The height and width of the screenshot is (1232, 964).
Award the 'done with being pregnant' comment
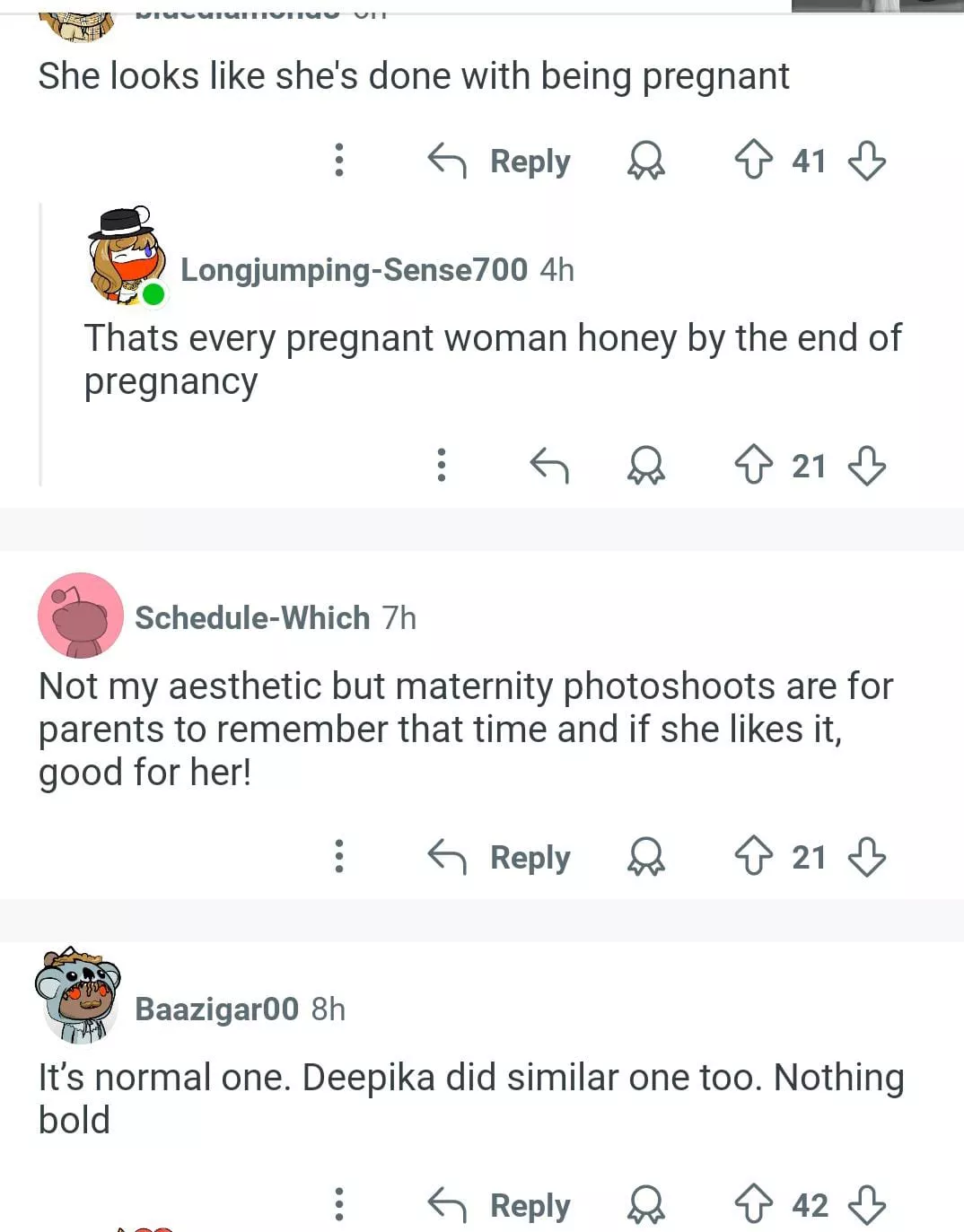[x=645, y=162]
